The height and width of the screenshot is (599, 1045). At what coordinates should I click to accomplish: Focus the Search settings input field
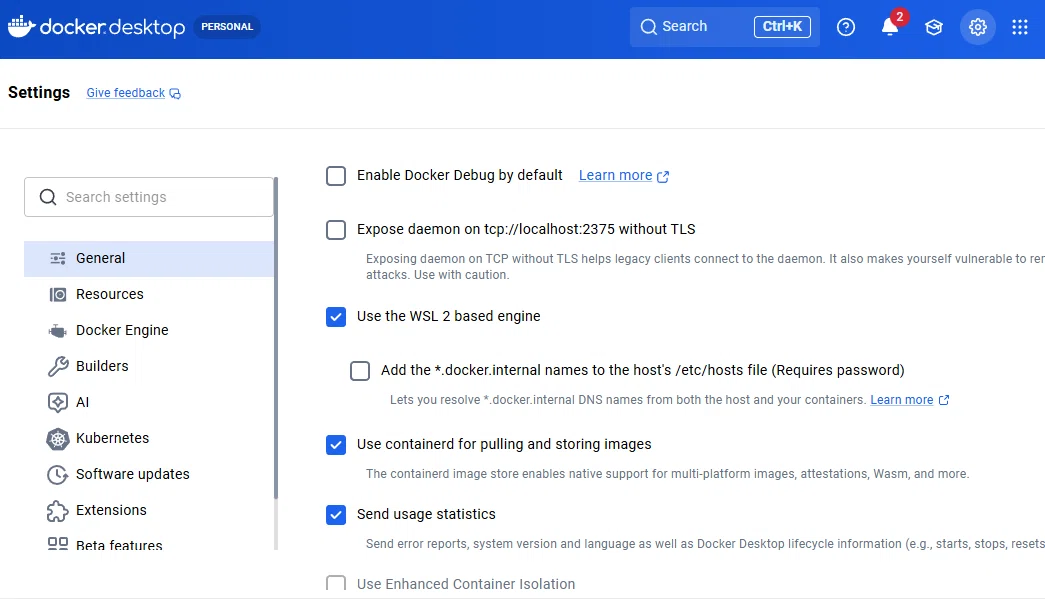click(x=149, y=197)
